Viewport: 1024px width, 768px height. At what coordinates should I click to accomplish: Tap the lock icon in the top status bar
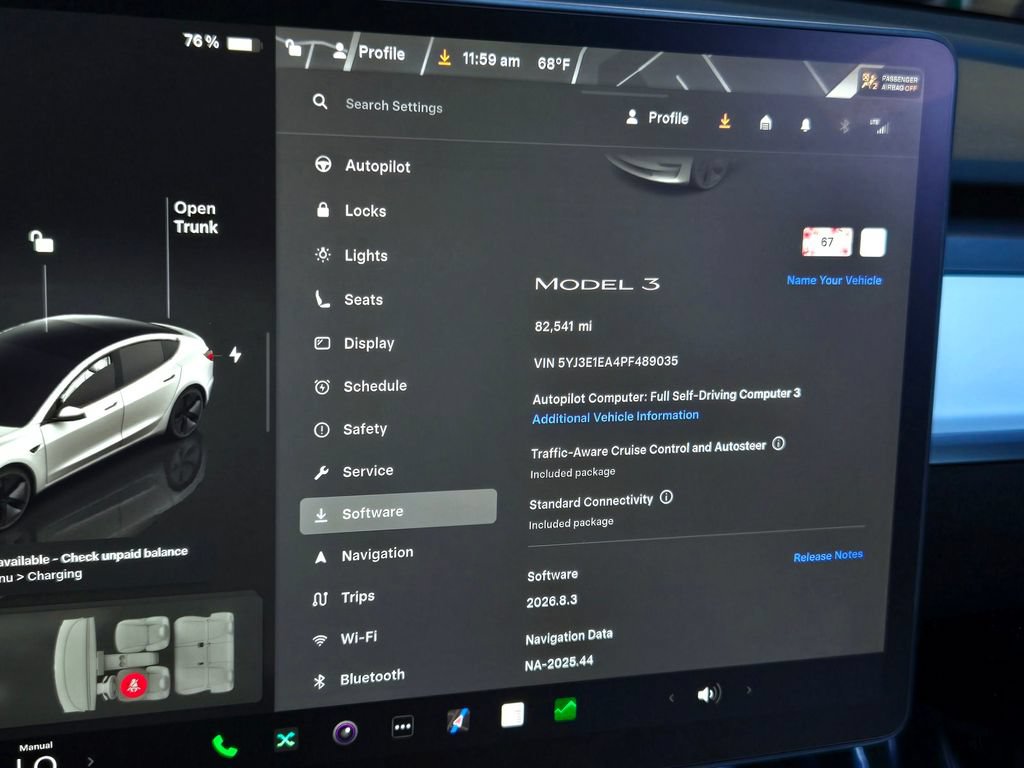(293, 47)
